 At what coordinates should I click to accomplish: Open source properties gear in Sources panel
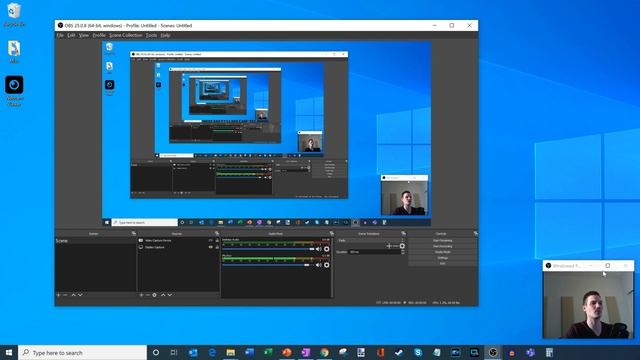tap(154, 295)
